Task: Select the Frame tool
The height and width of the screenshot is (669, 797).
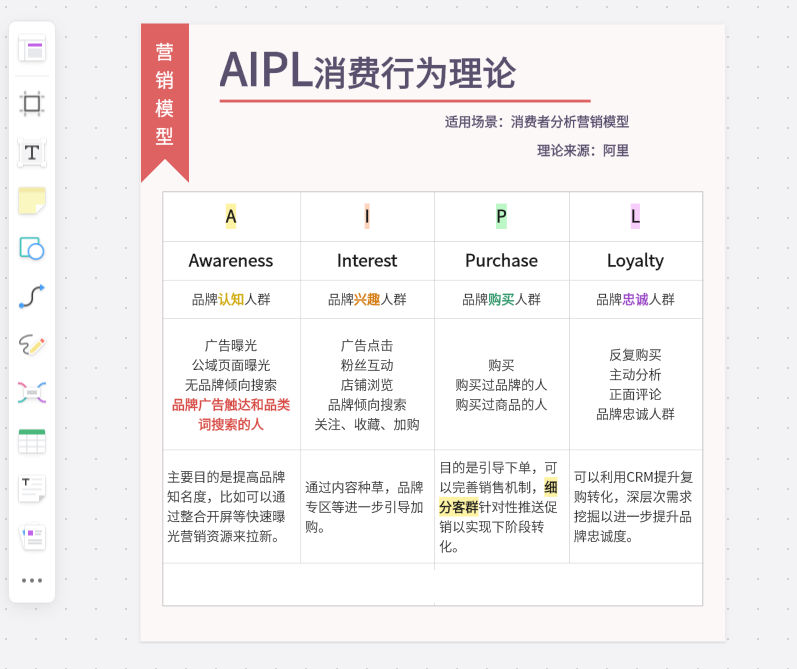Action: (x=32, y=104)
